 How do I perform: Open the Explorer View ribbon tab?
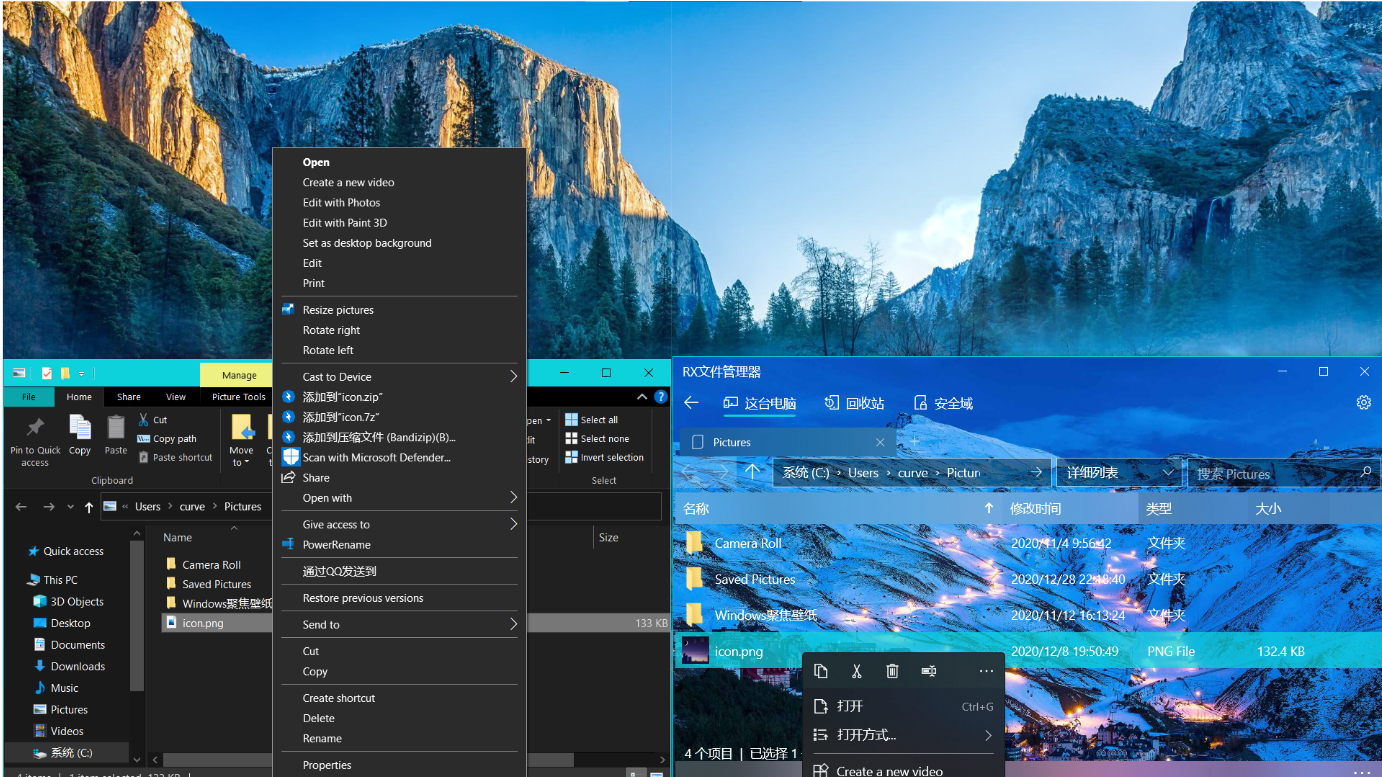pyautogui.click(x=176, y=397)
